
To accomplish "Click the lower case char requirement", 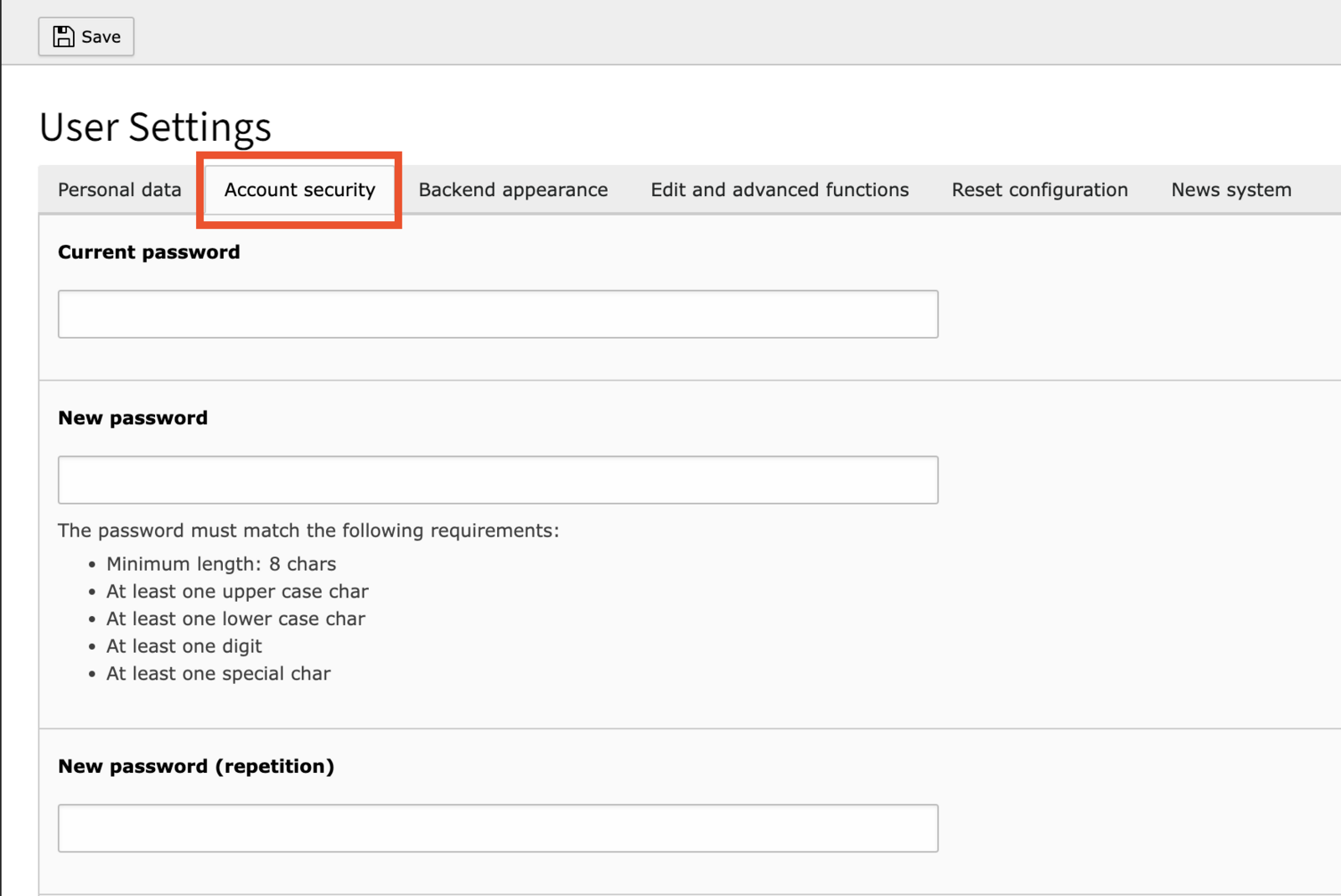I will [236, 619].
